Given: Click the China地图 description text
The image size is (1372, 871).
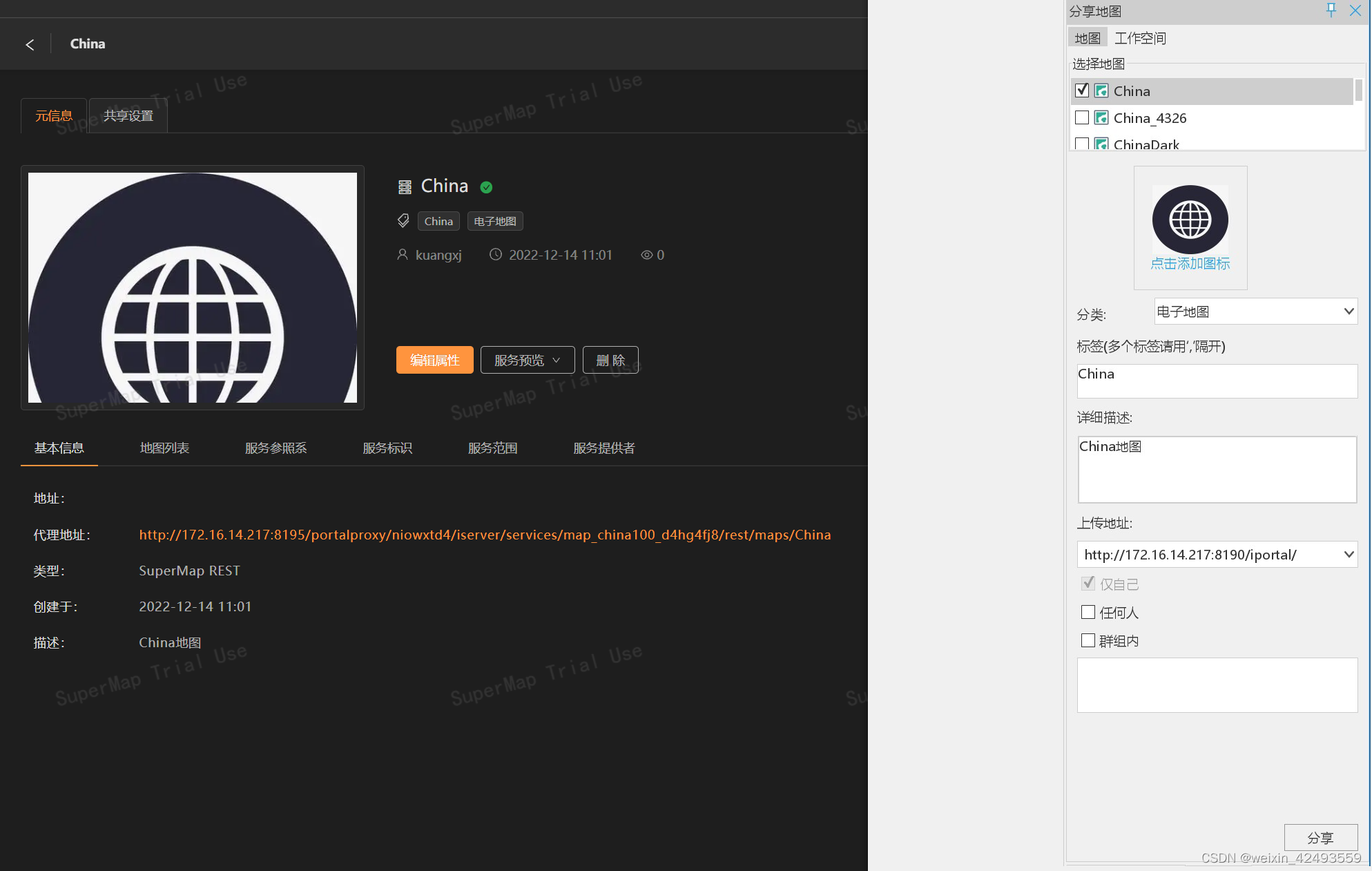Looking at the screenshot, I should [x=170, y=642].
